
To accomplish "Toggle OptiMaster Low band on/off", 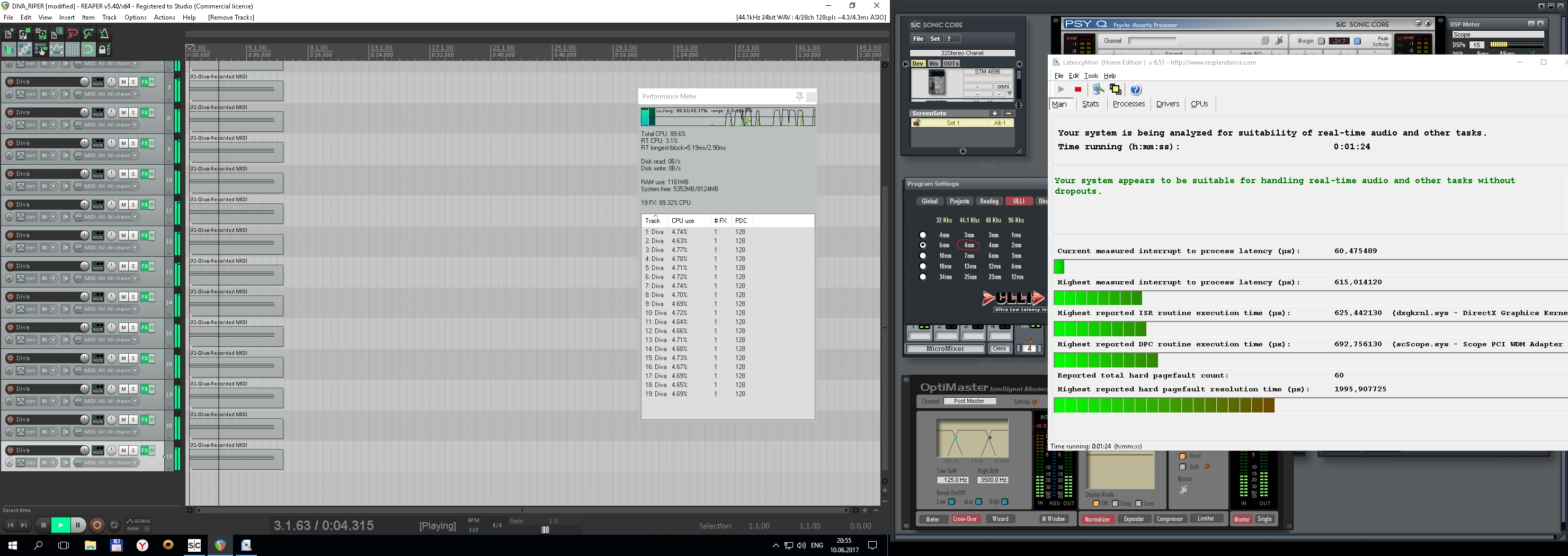I will 952,502.
